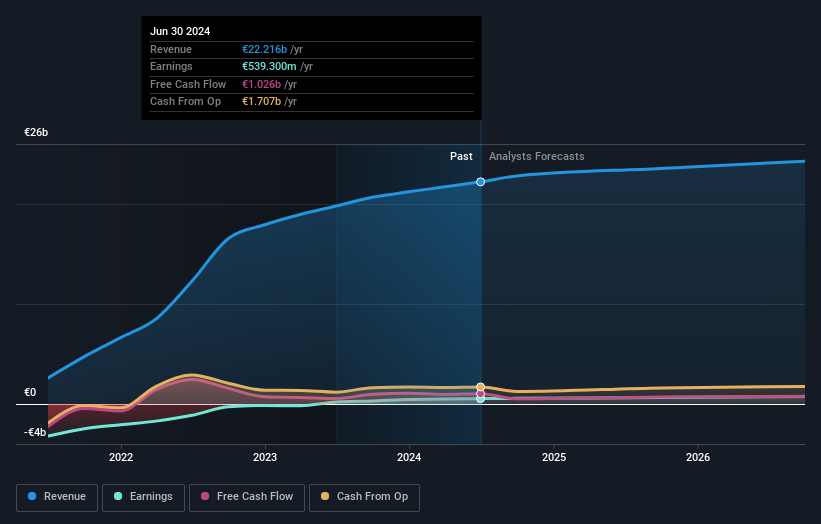Screen dimensions: 821x524
Task: Toggle the Cash From Op legend button
Action: point(364,497)
